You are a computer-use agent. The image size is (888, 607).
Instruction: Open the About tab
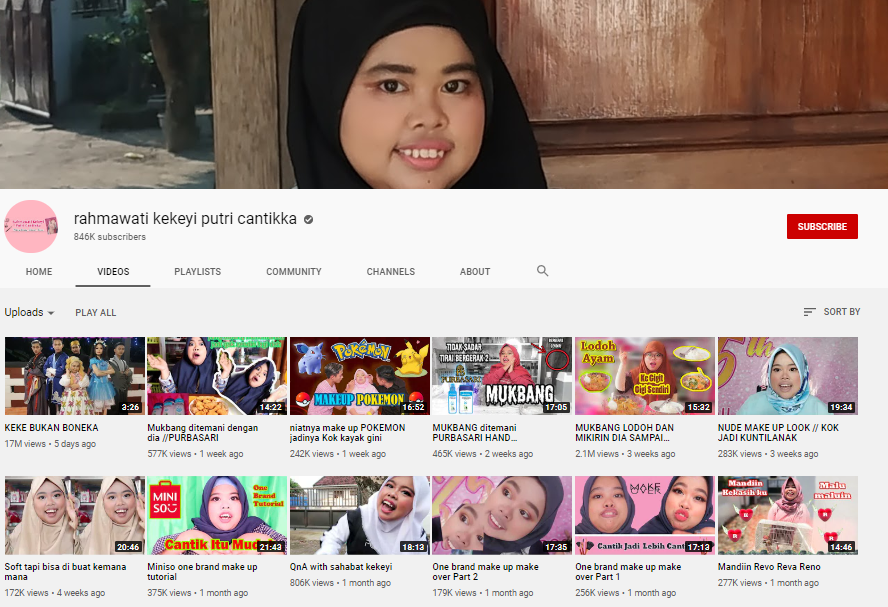[x=475, y=271]
